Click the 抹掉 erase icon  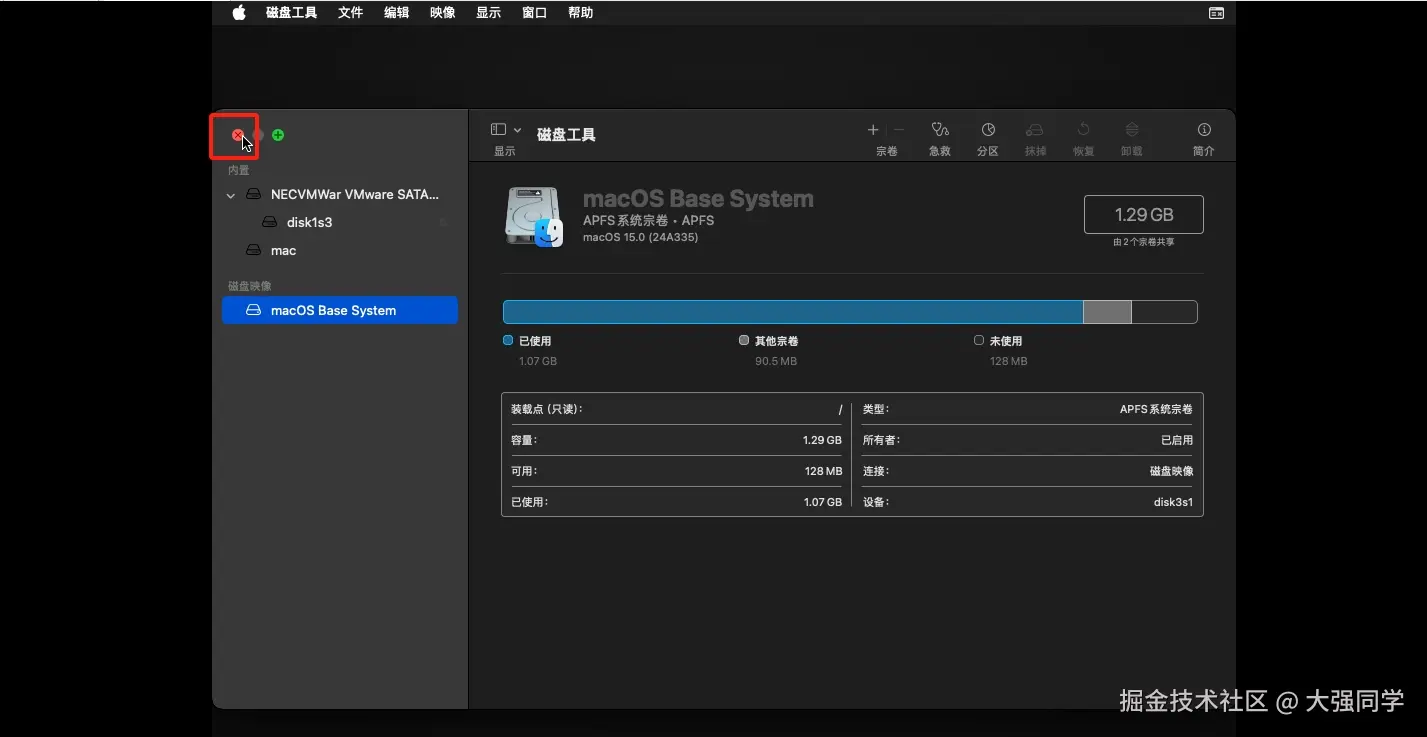click(x=1035, y=130)
